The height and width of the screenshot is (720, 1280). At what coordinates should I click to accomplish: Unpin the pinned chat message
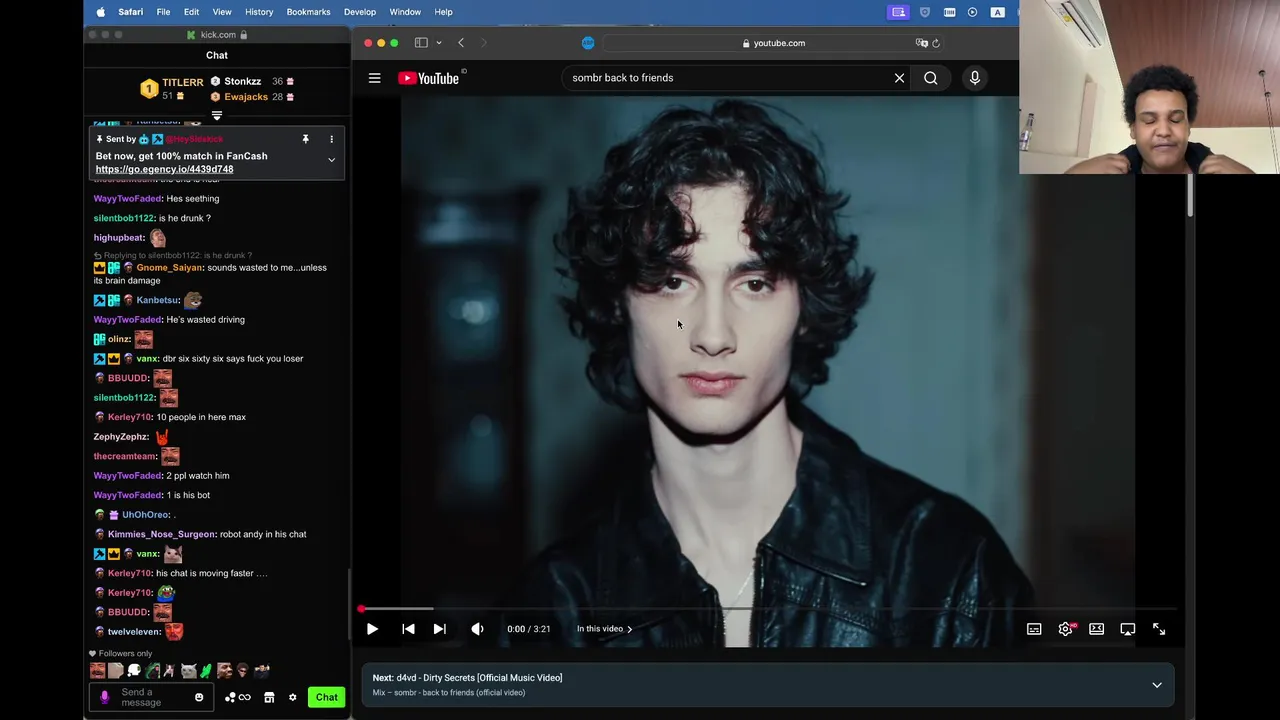click(306, 139)
